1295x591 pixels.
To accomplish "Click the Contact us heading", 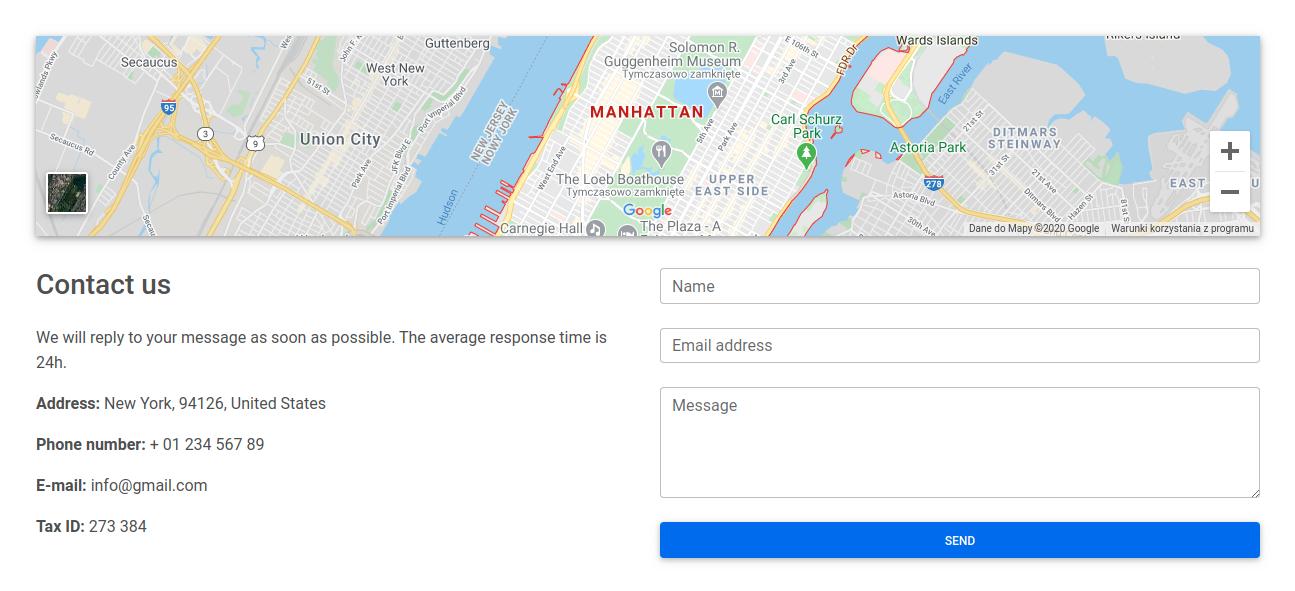I will pos(103,285).
